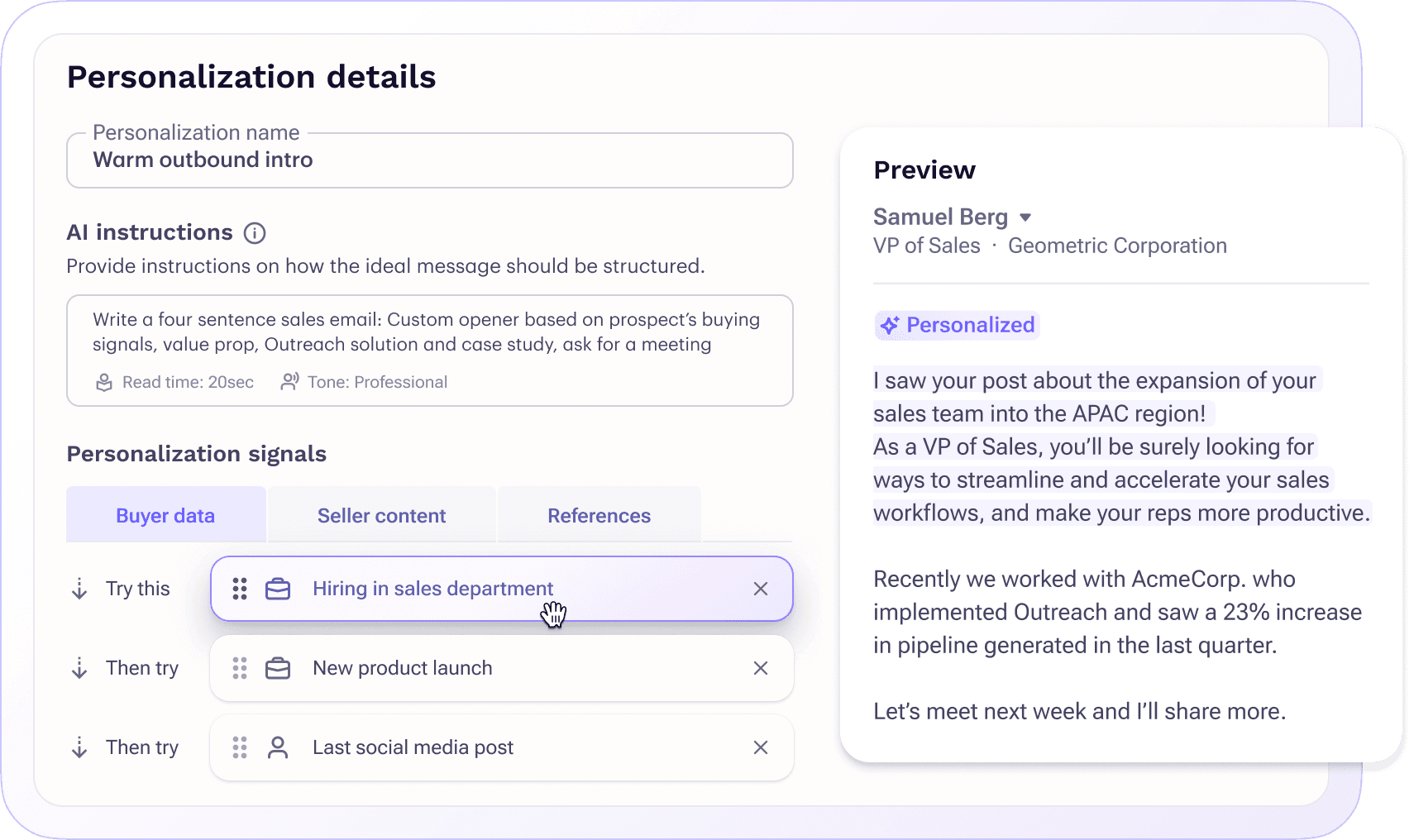Viewport: 1414px width, 840px height.
Task: Click the tone icon beside Tone: Professional
Action: pyautogui.click(x=290, y=381)
